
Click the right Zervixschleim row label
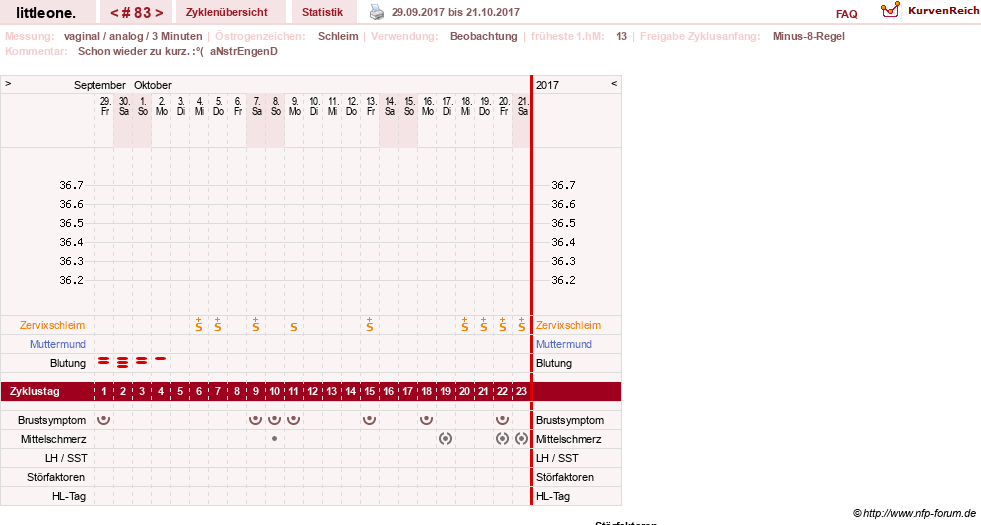pos(568,325)
